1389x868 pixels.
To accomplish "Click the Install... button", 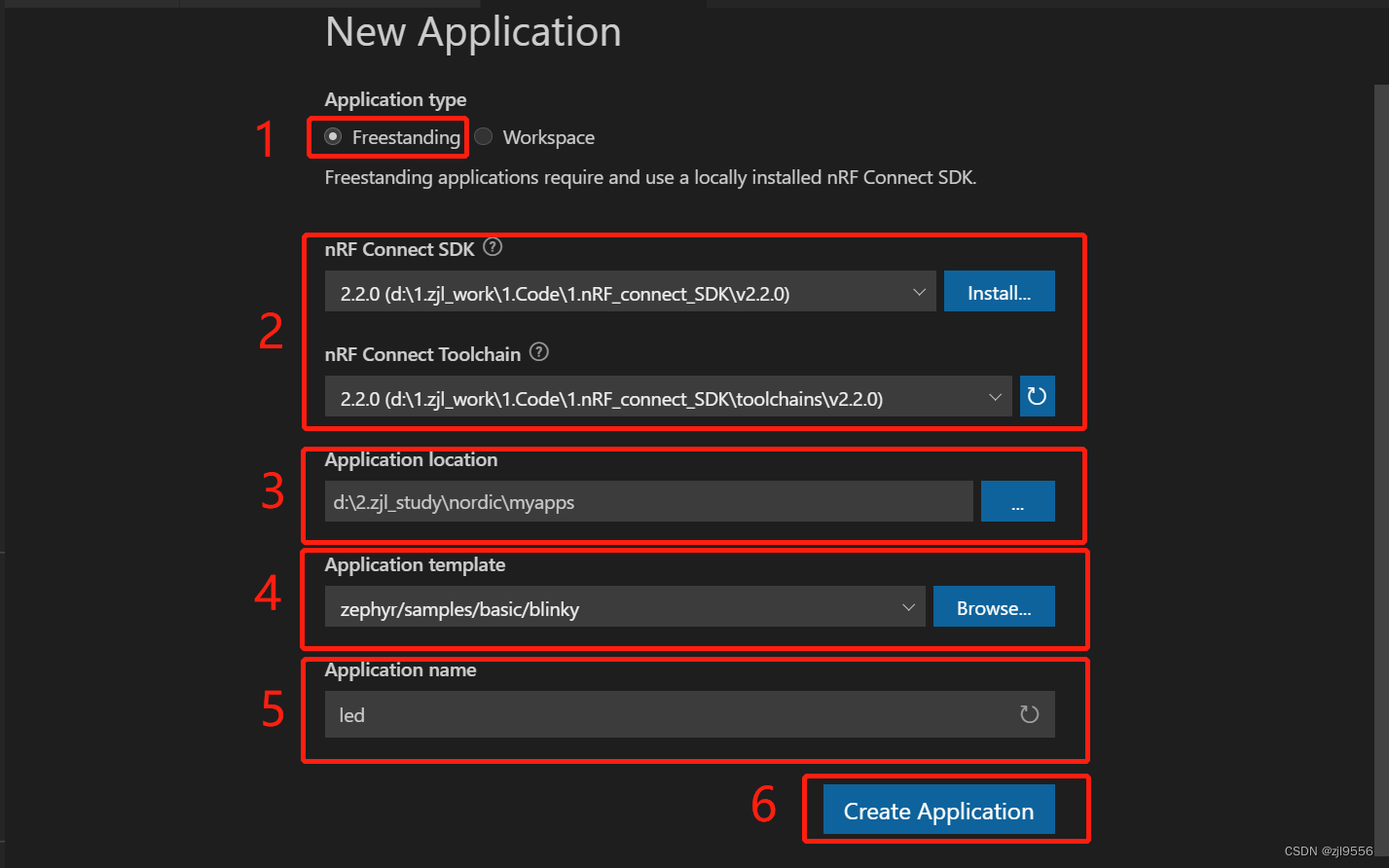I will click(1000, 292).
